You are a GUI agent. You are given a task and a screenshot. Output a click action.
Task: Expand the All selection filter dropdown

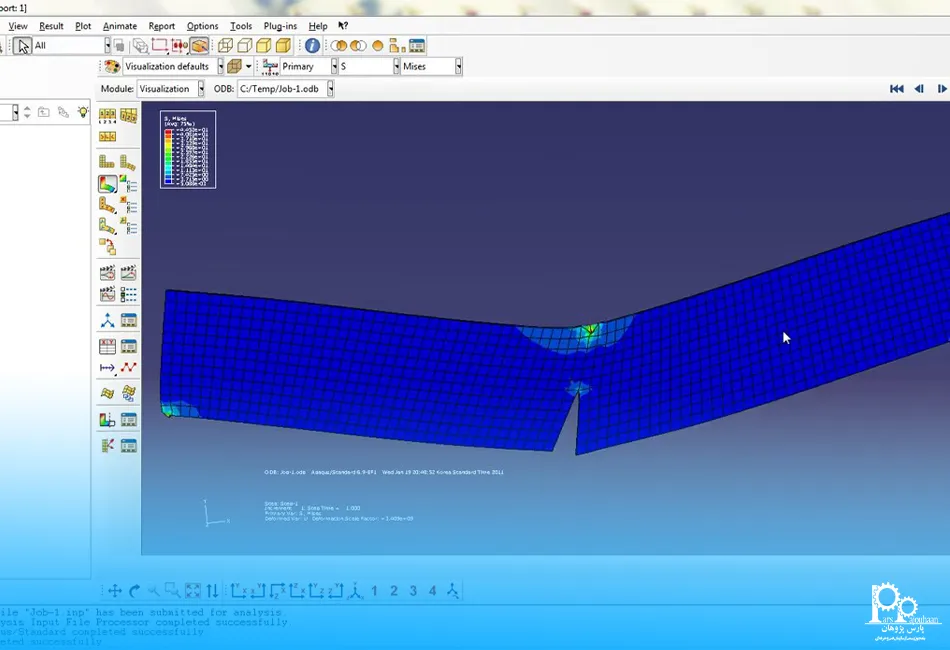pyautogui.click(x=107, y=45)
